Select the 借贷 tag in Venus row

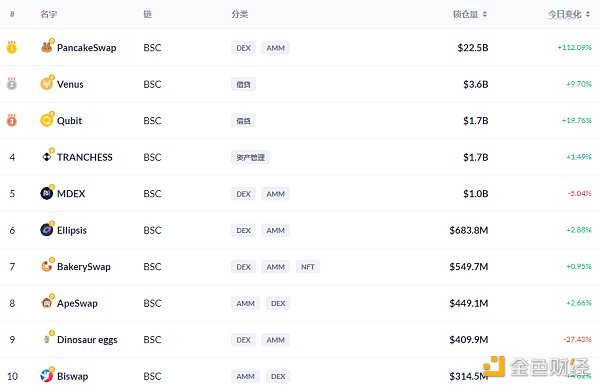(243, 84)
